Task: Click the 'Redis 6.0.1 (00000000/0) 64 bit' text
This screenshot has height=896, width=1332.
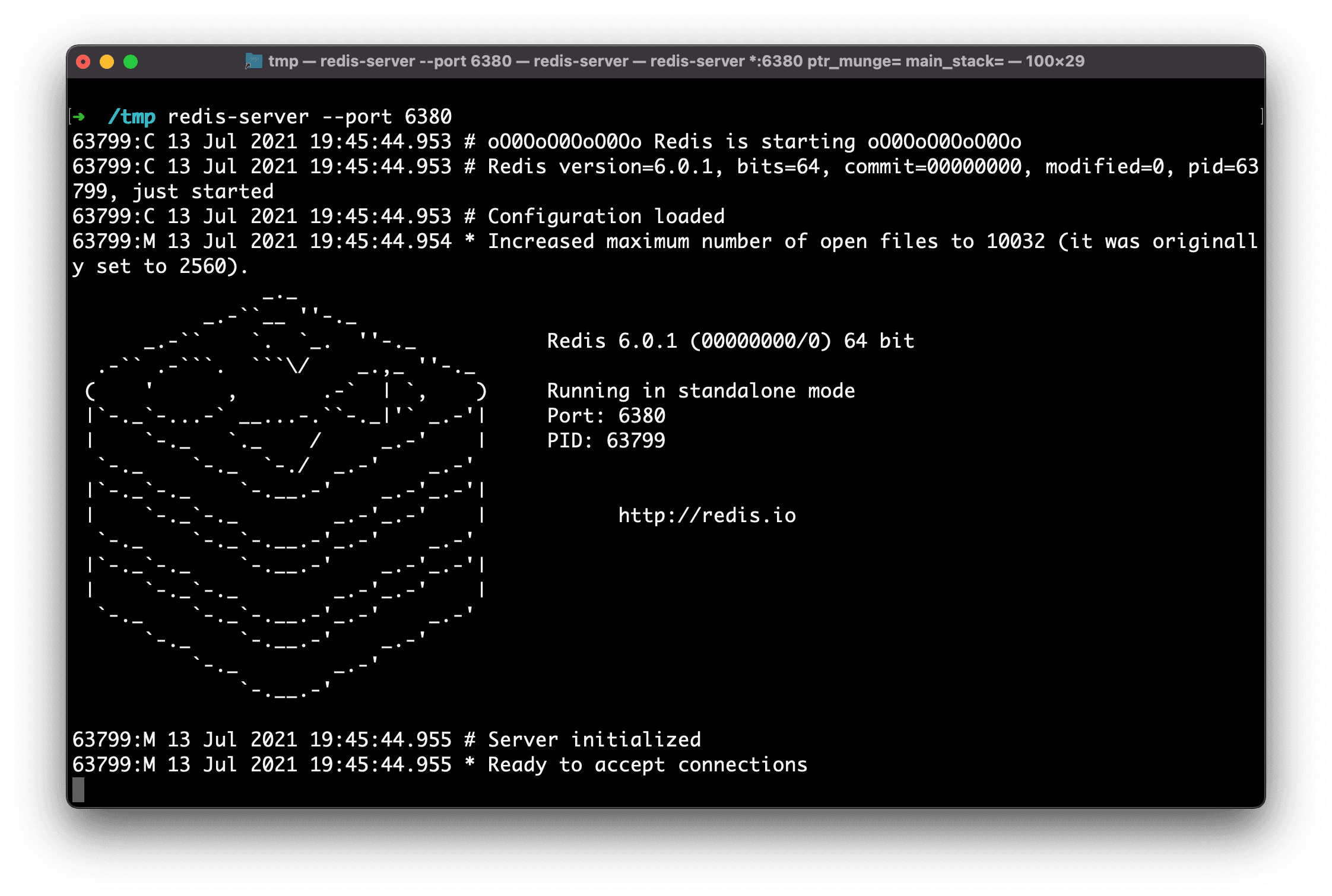Action: point(731,341)
